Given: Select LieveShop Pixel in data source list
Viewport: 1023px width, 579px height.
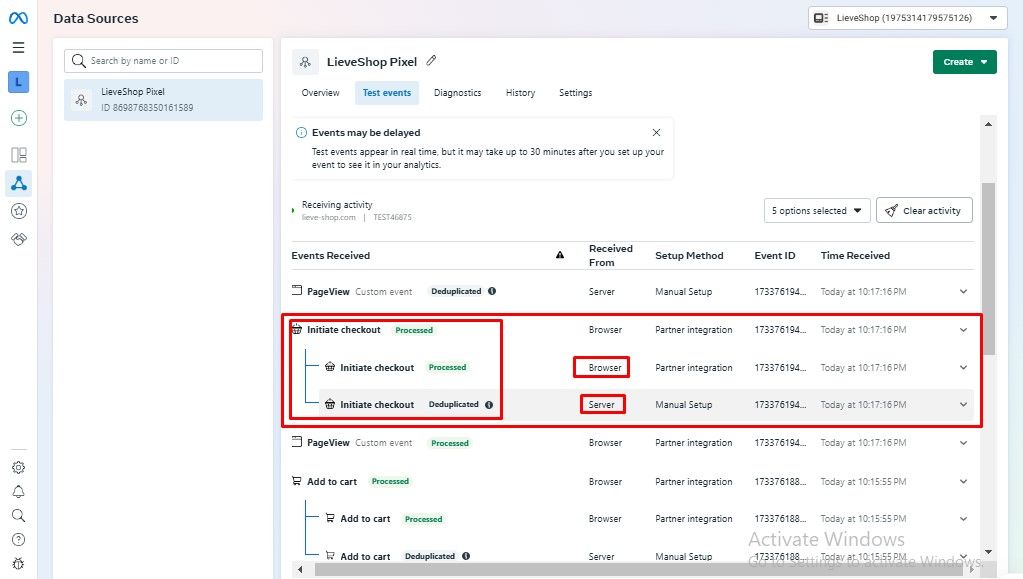Looking at the screenshot, I should click(x=164, y=100).
